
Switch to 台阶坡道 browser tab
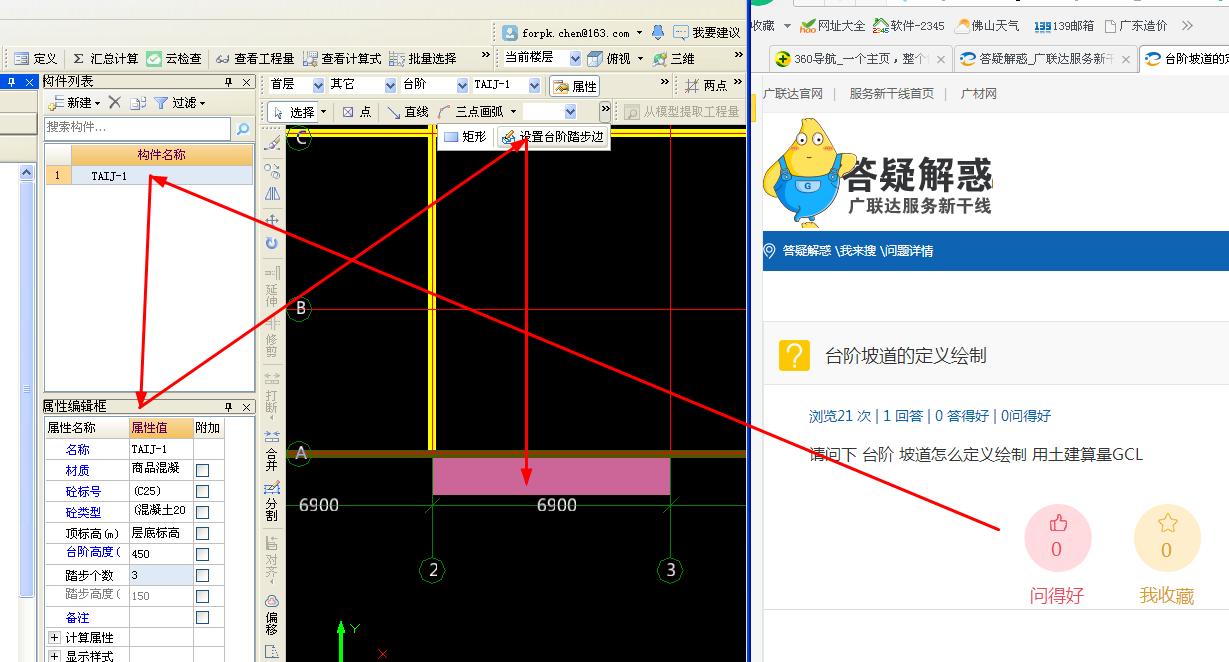pyautogui.click(x=1186, y=59)
